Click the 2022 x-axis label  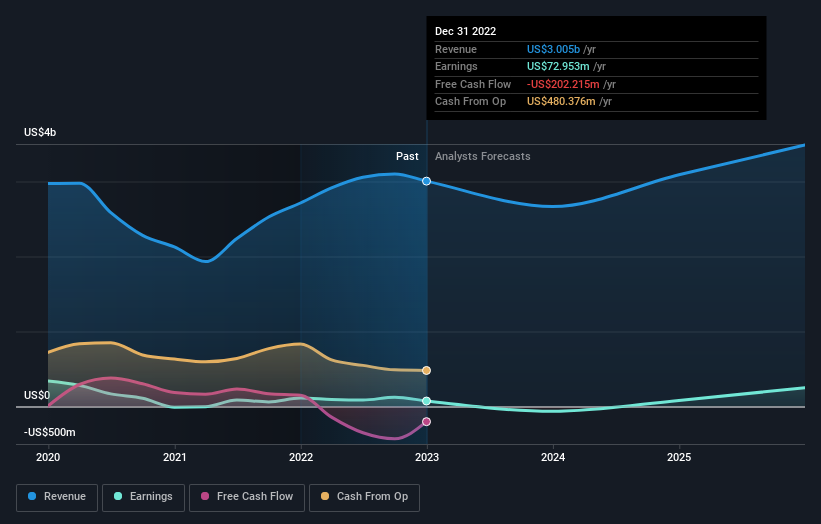tap(301, 458)
